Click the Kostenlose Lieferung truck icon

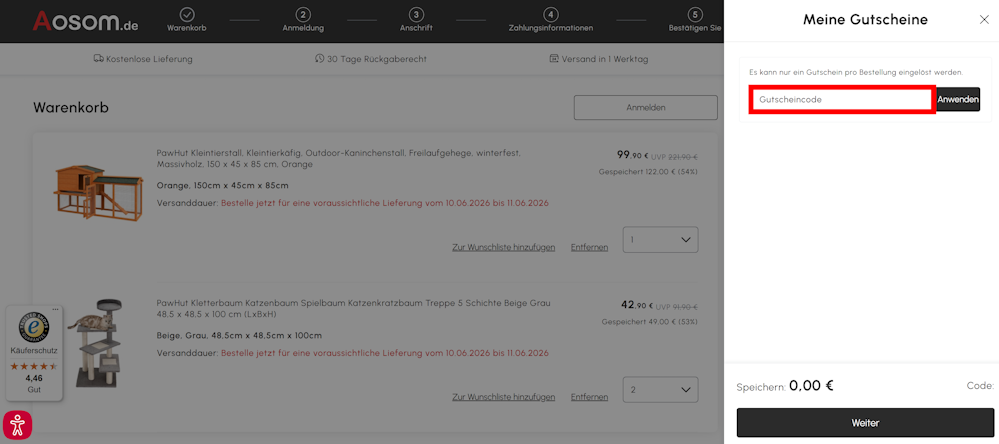98,59
